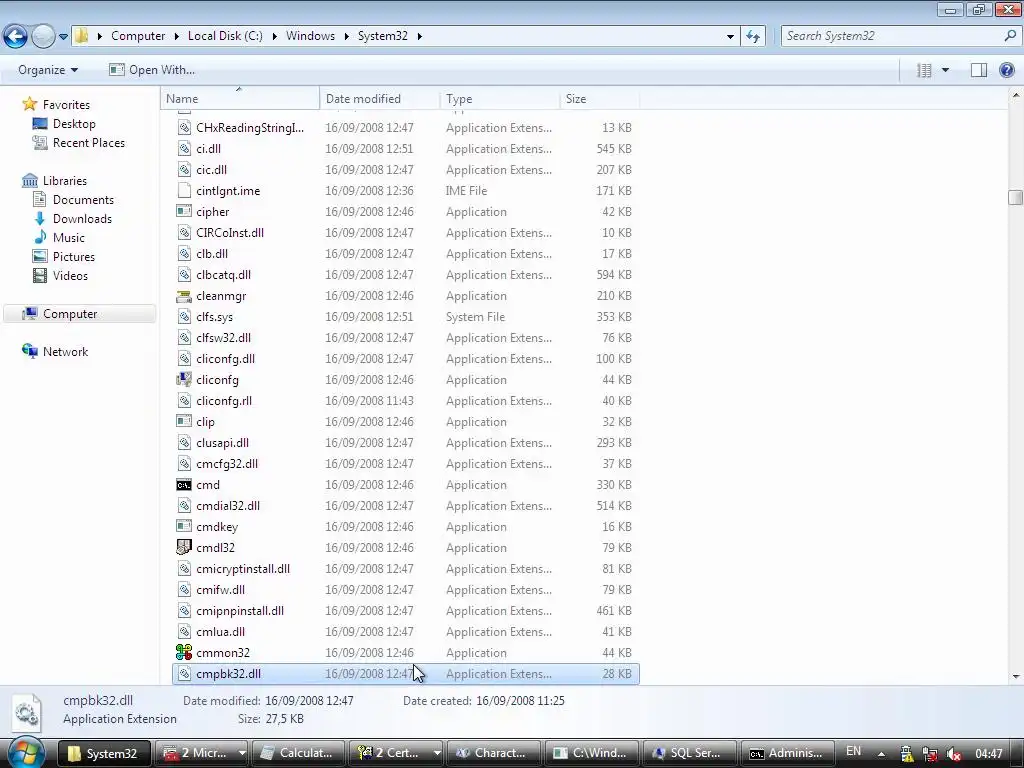This screenshot has height=768, width=1024.
Task: Click the EN language indicator
Action: click(854, 752)
